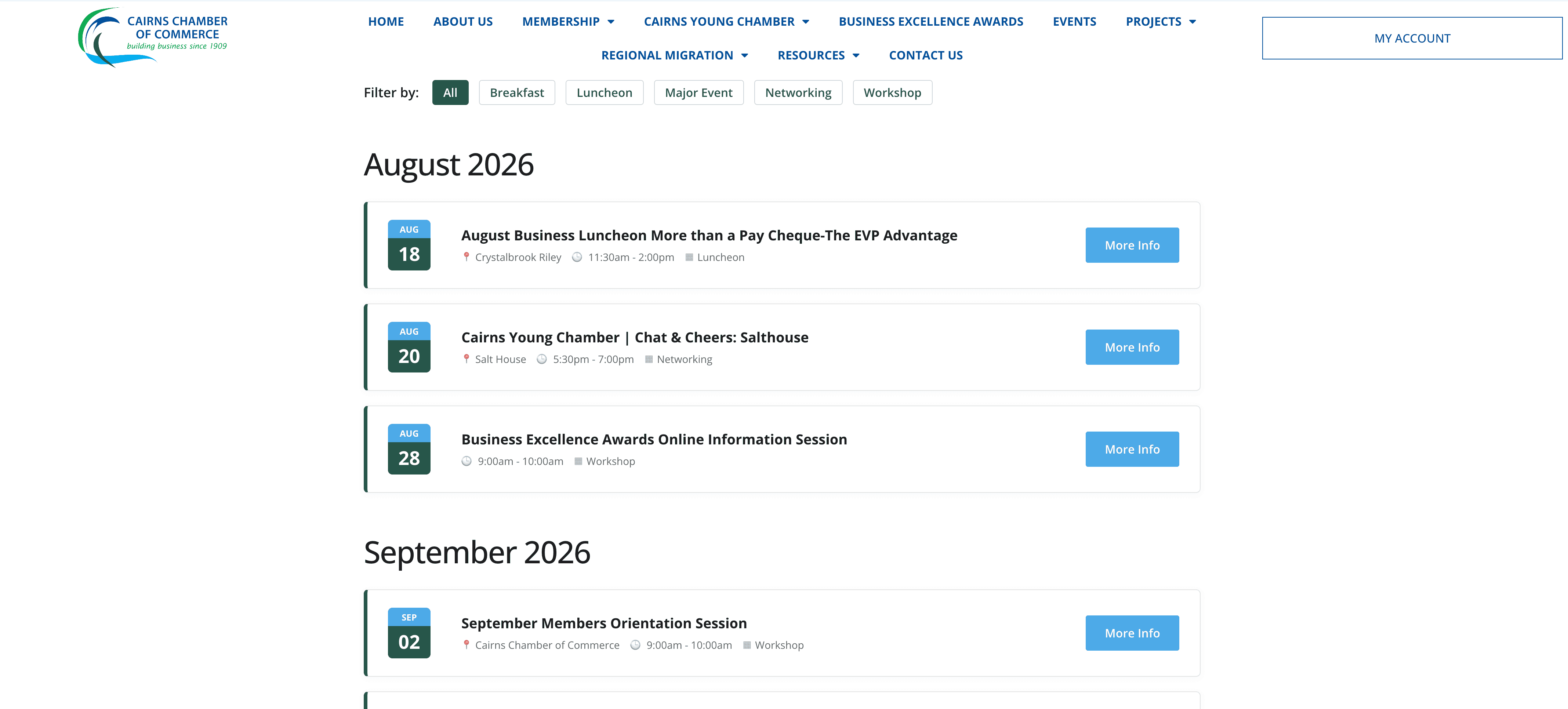The height and width of the screenshot is (709, 1568).
Task: Click the Cairns Chamber of Commerce logo
Action: pyautogui.click(x=152, y=37)
